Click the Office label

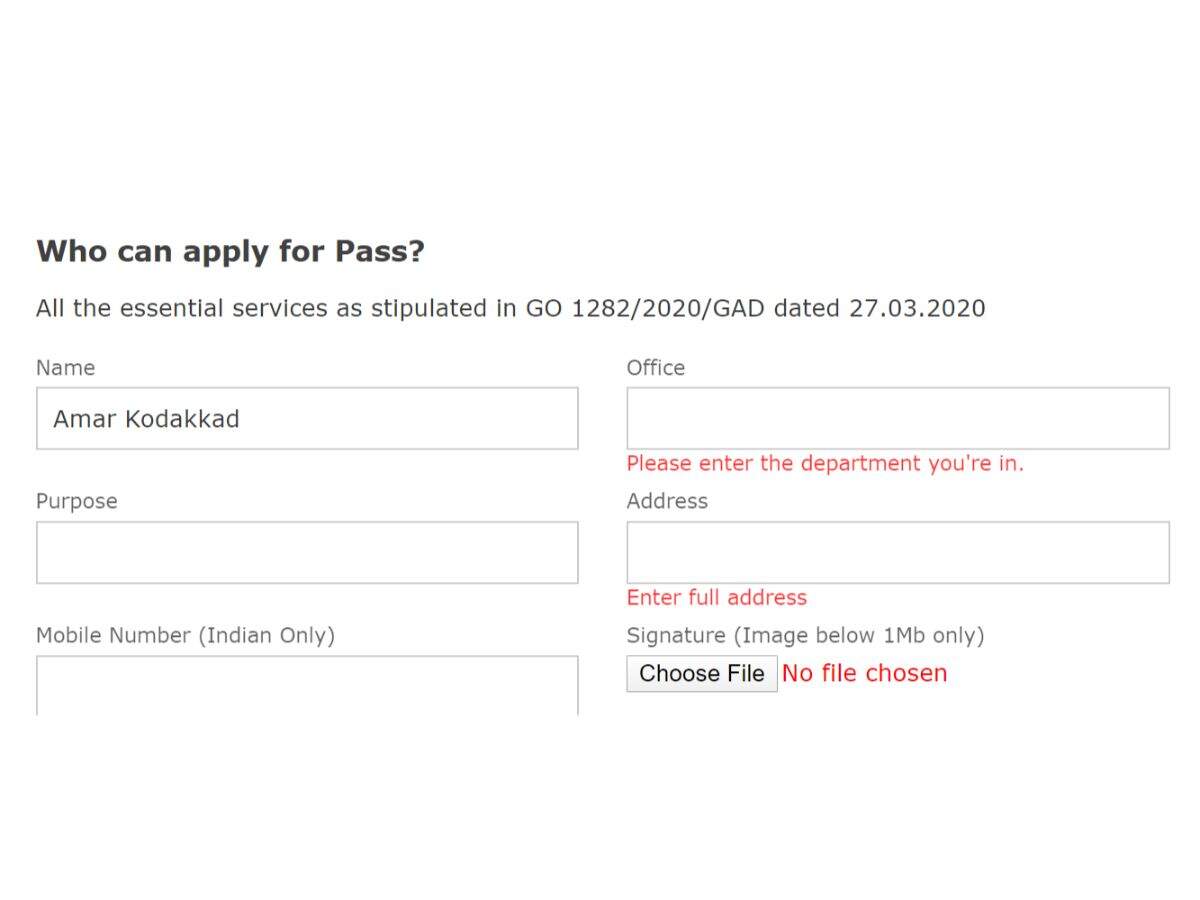pos(655,367)
